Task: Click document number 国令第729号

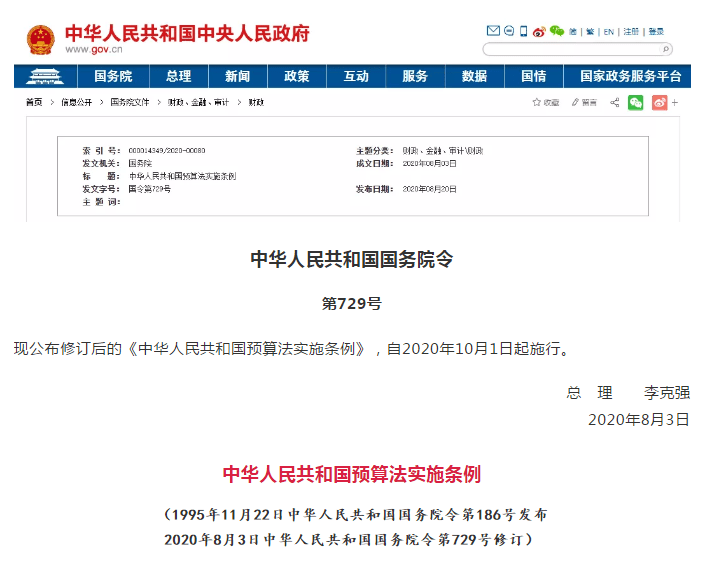Action: [x=149, y=189]
